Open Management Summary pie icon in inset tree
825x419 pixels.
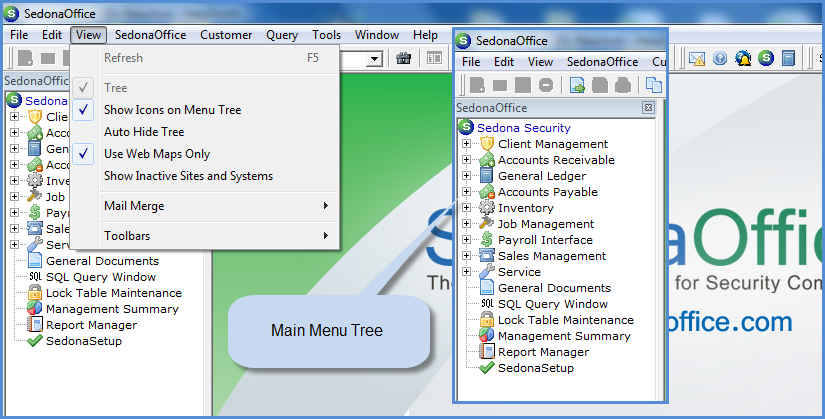pos(487,336)
